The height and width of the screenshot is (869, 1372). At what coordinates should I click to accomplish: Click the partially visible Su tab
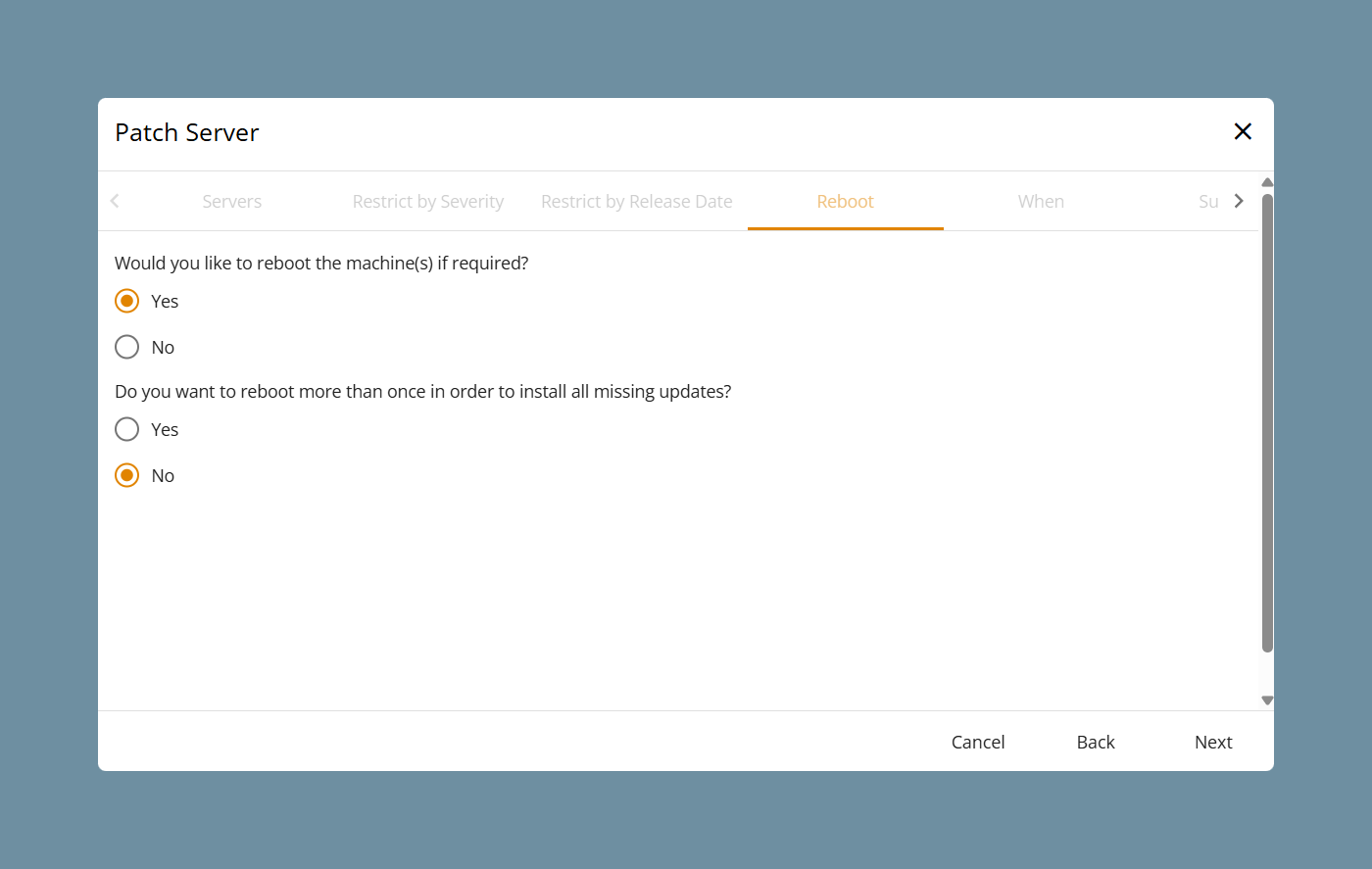[x=1208, y=201]
